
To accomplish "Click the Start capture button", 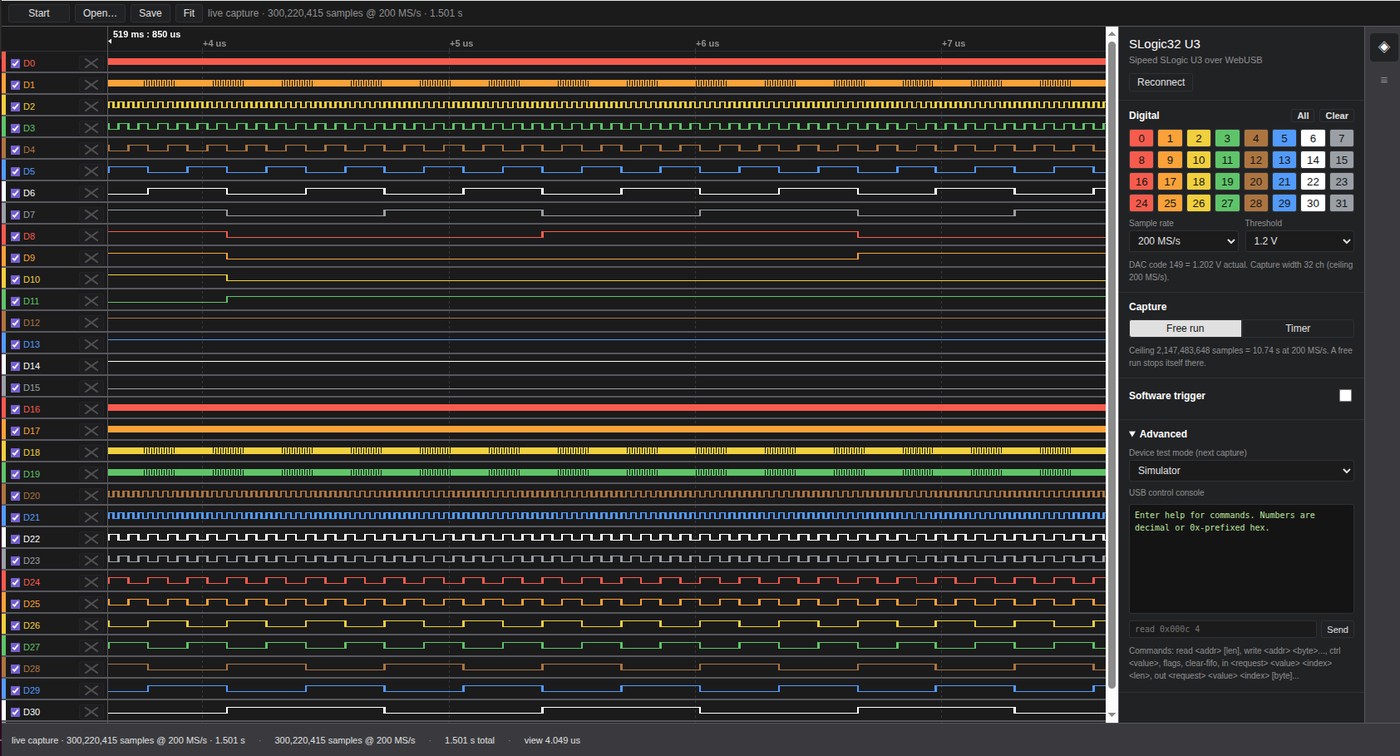I will pyautogui.click(x=39, y=13).
